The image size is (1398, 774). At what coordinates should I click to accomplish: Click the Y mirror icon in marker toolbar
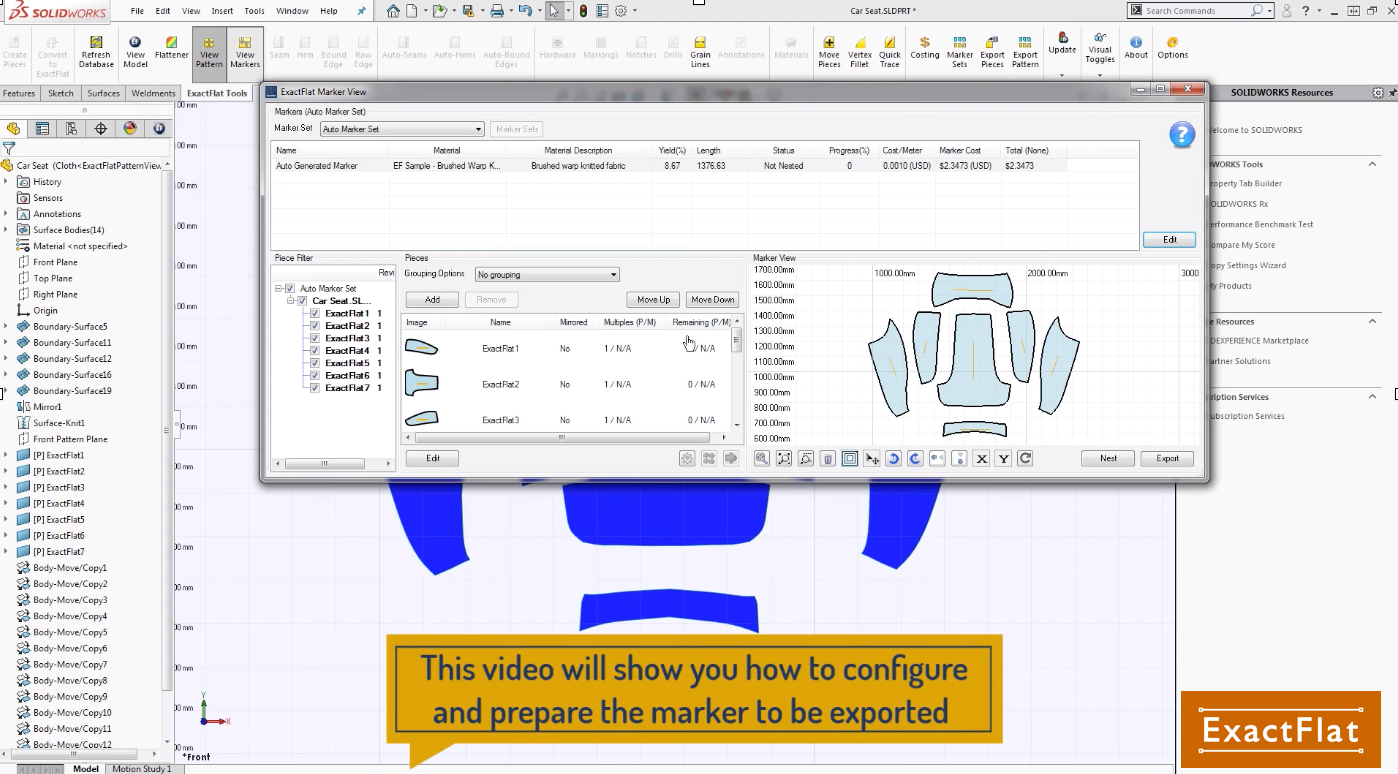click(1003, 458)
